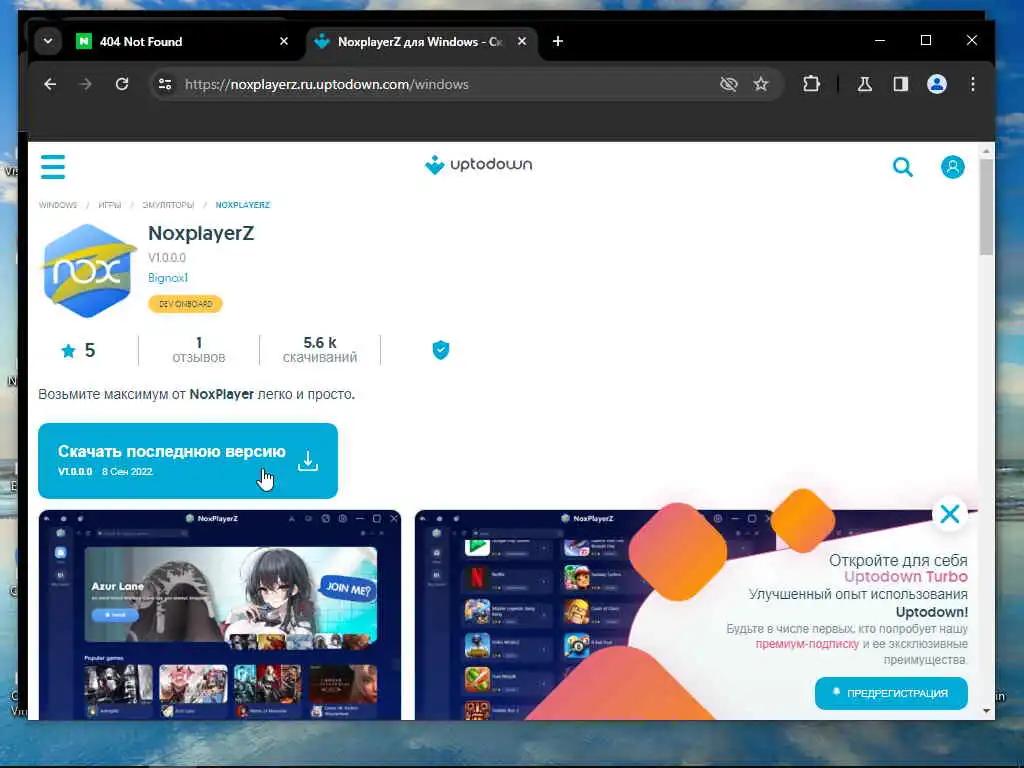This screenshot has width=1024, height=768.
Task: Open the Uptodown search magnifier
Action: [x=903, y=167]
